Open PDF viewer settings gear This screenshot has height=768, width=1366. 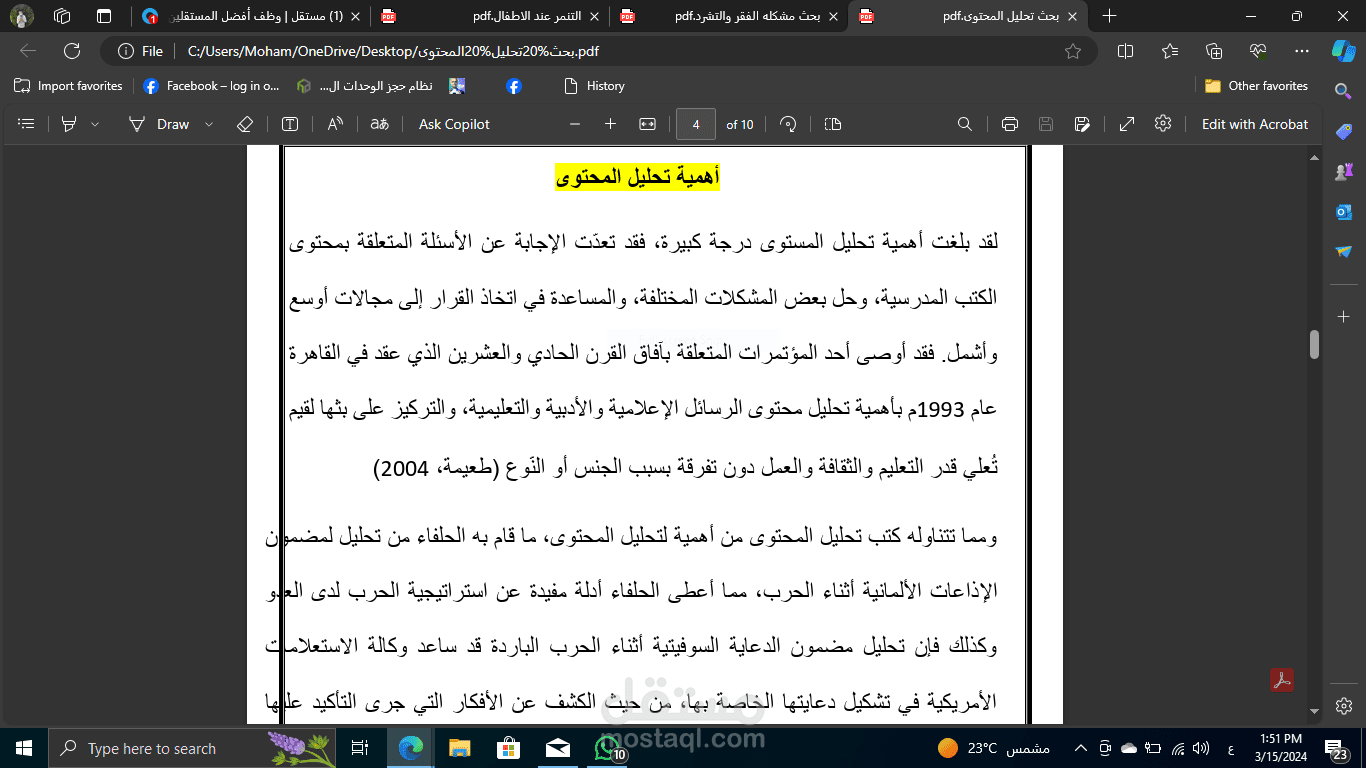coord(1163,124)
